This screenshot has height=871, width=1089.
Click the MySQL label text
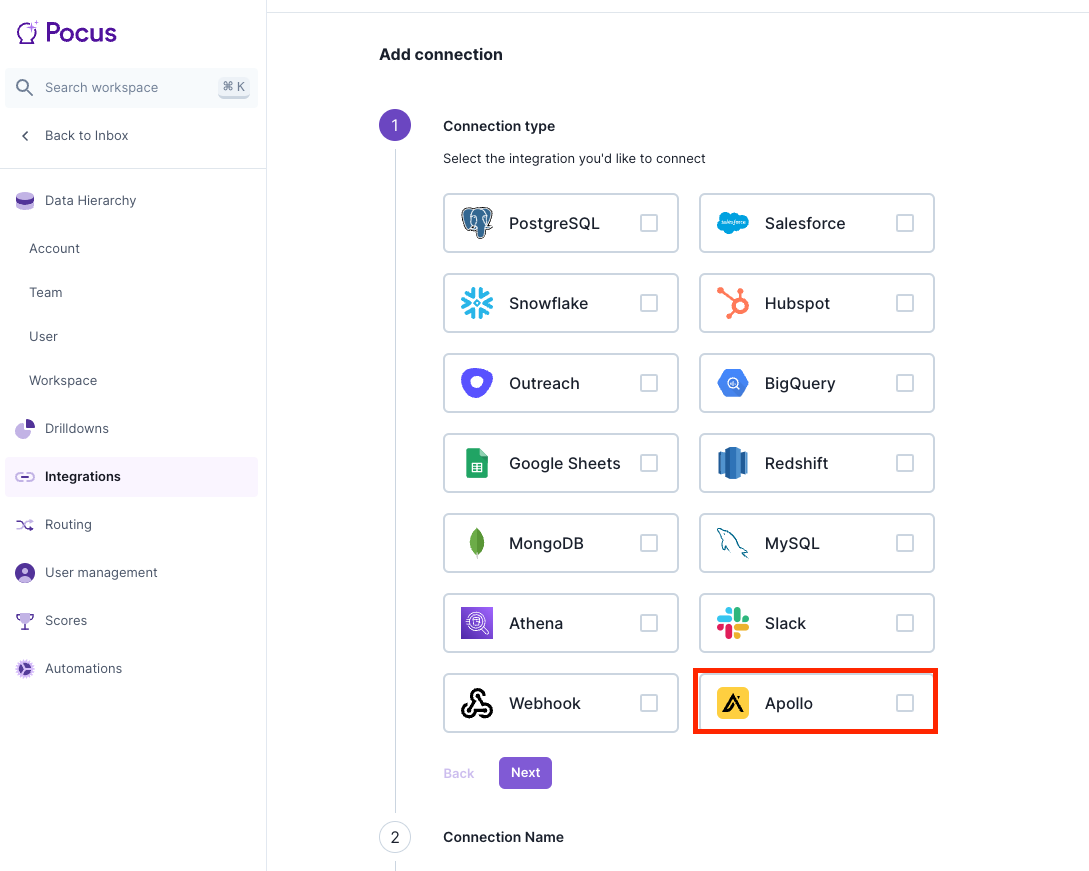[x=792, y=543]
